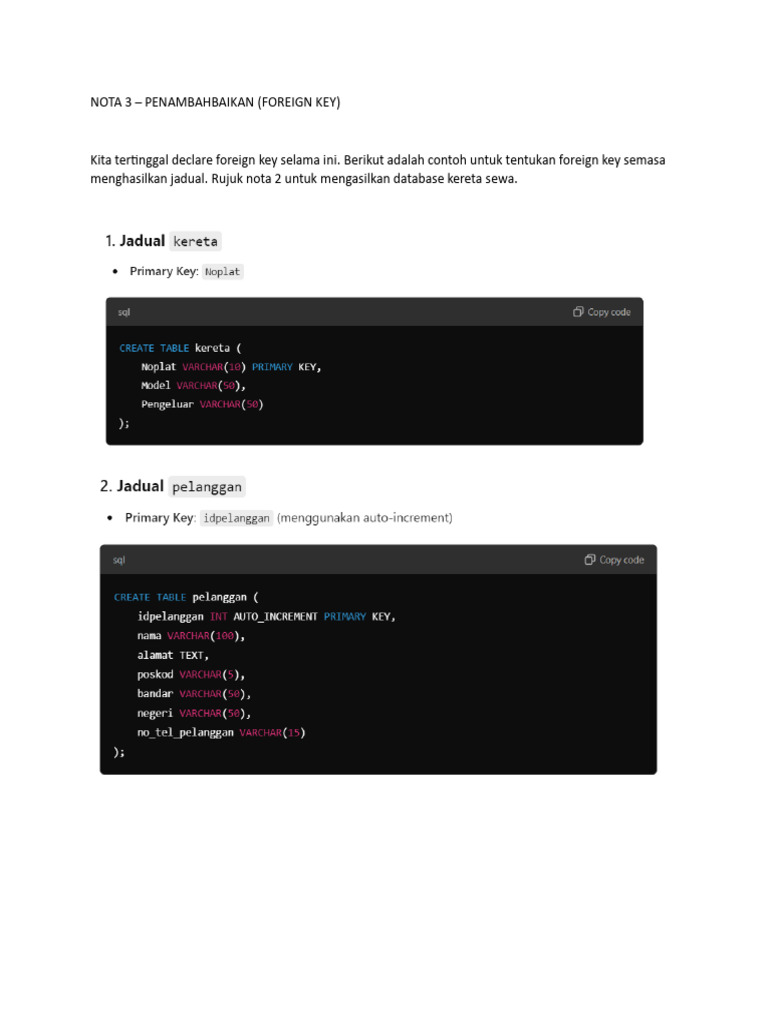
Task: Click the sql label on the kereta code block
Action: point(124,312)
